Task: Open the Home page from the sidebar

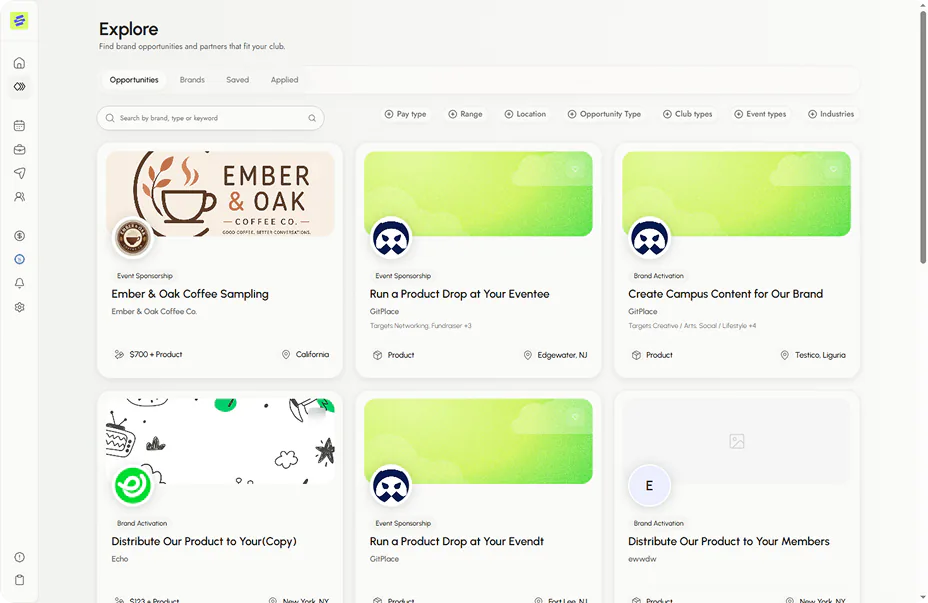Action: click(x=20, y=63)
